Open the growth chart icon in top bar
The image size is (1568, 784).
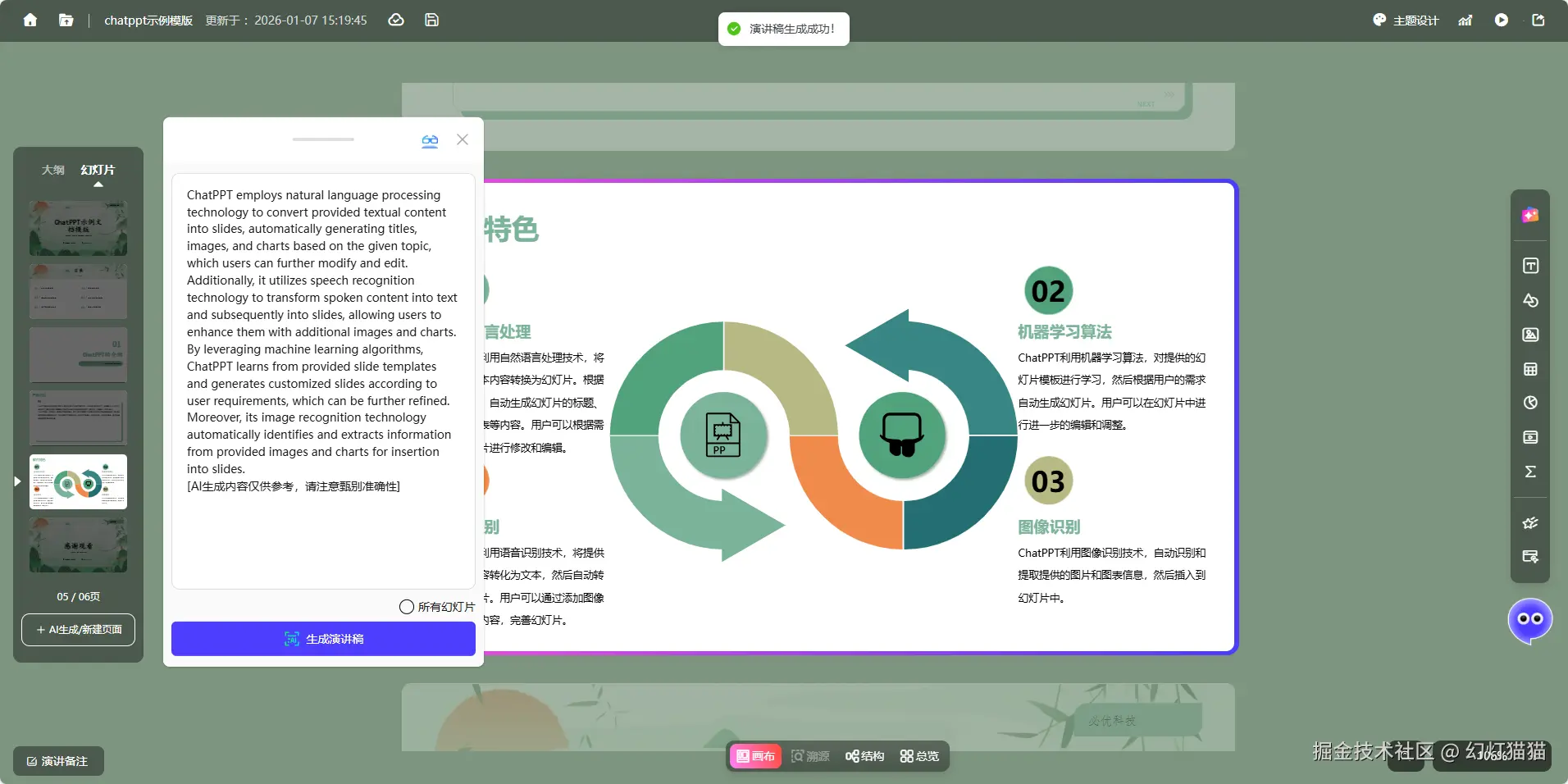(1465, 20)
